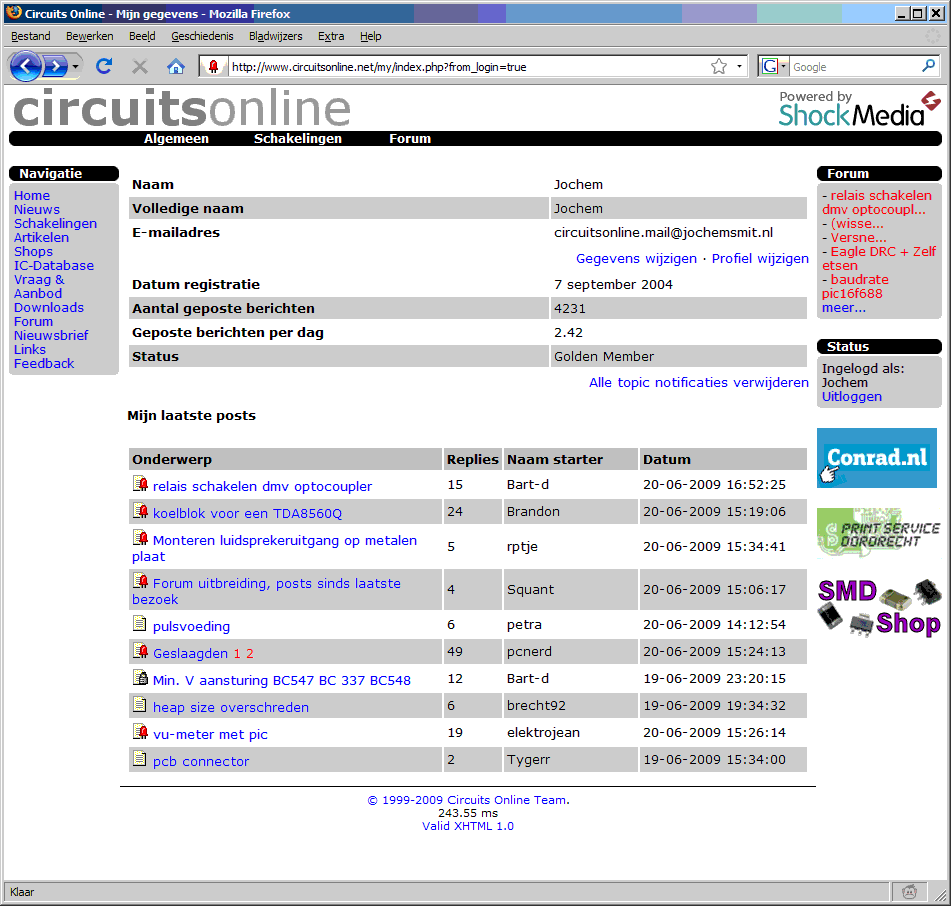
Task: Click inside the Google search field
Action: (855, 67)
